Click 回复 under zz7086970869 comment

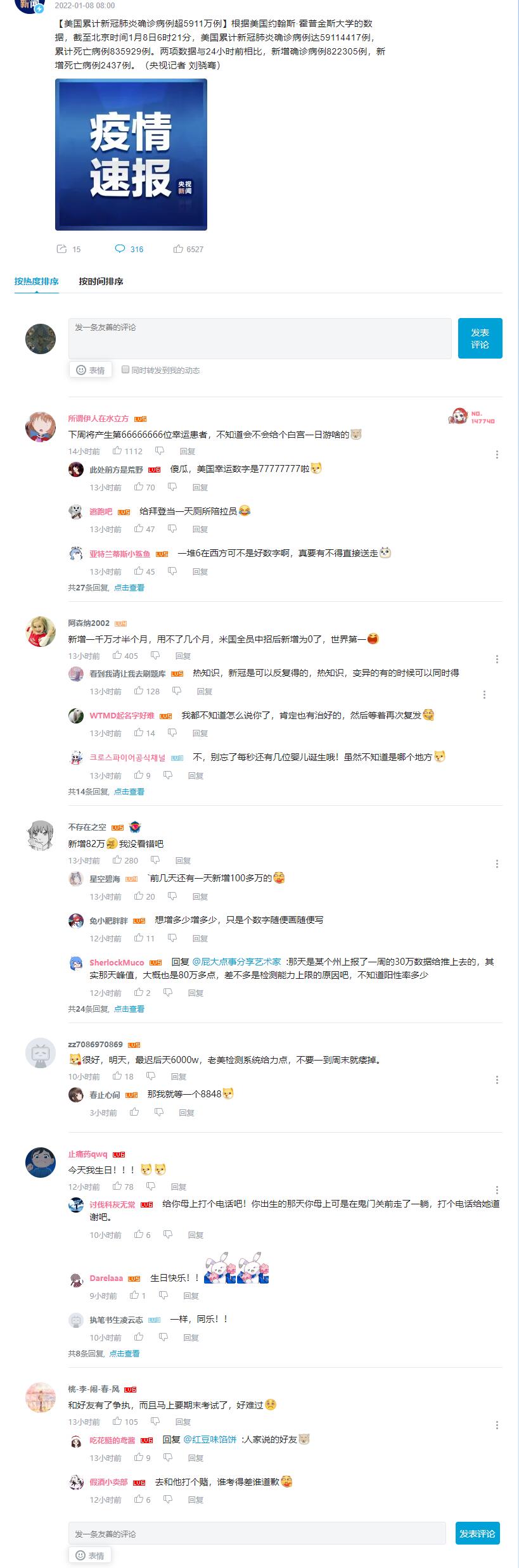pos(179,1076)
